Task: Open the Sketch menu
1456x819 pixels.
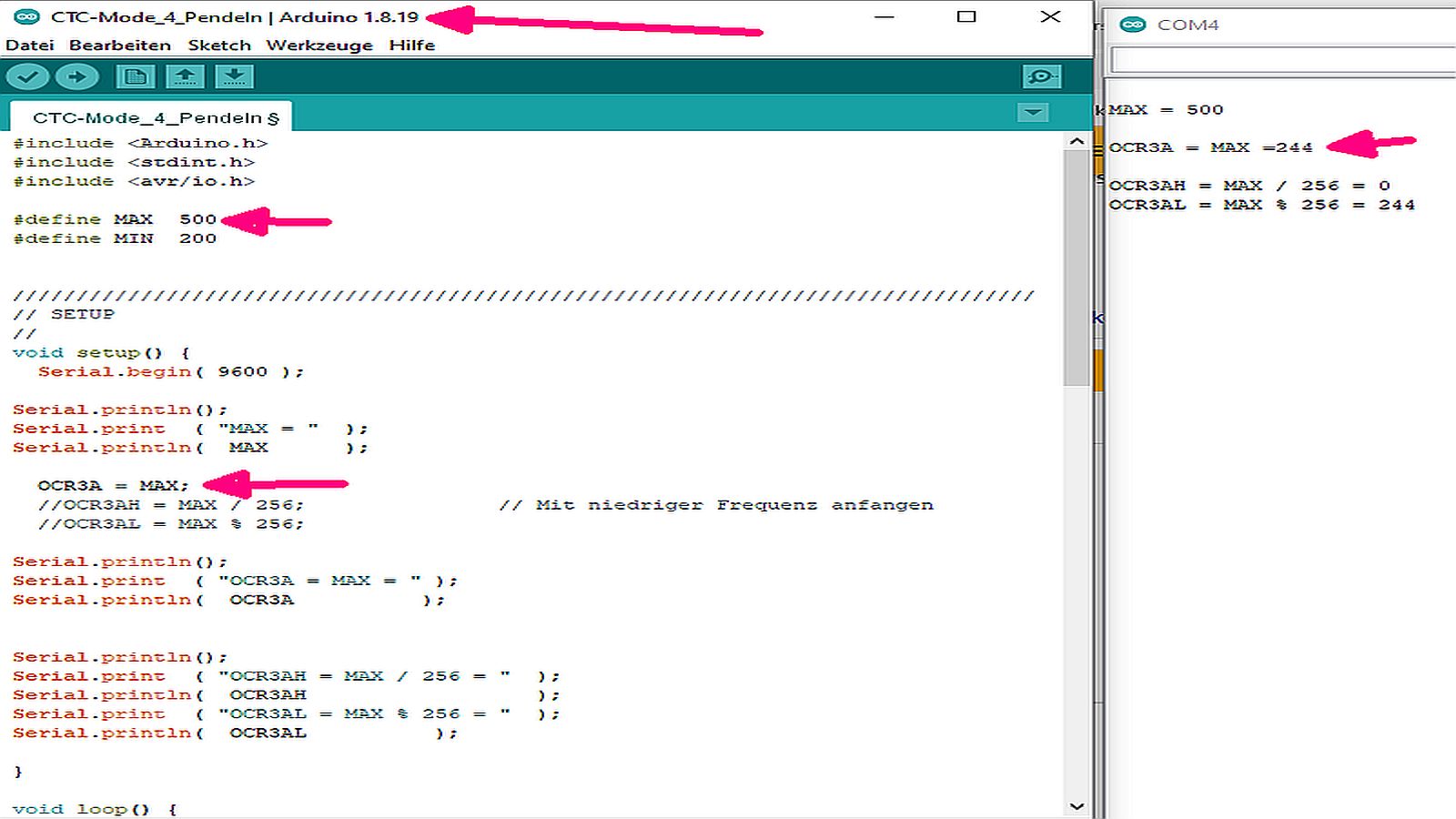Action: pyautogui.click(x=219, y=45)
